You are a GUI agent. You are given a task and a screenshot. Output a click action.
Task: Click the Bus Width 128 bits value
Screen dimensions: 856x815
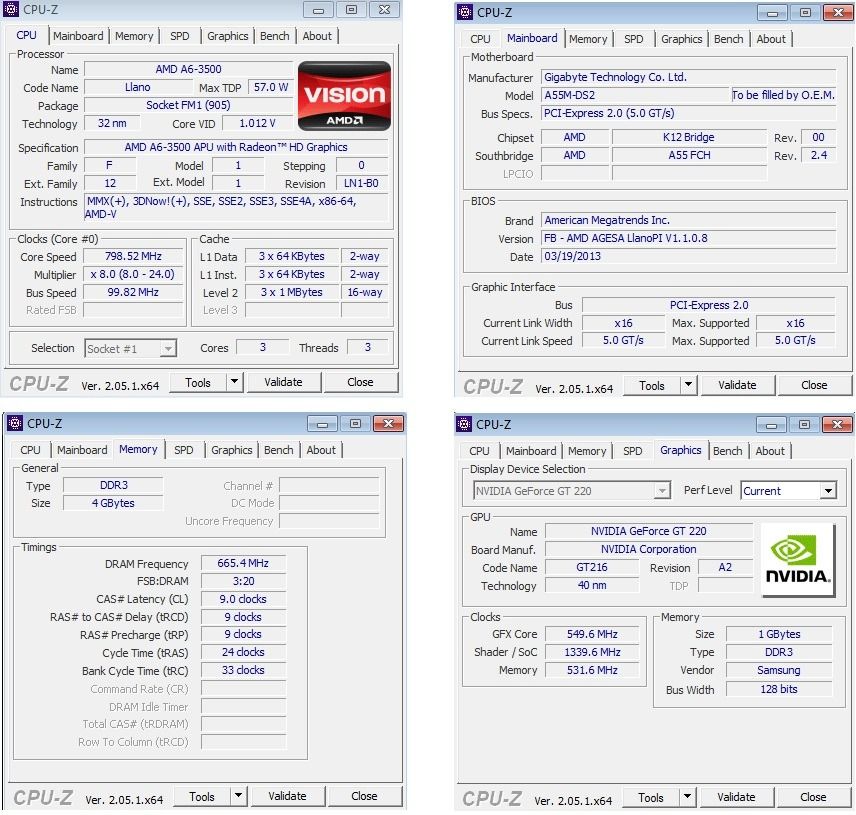click(779, 689)
